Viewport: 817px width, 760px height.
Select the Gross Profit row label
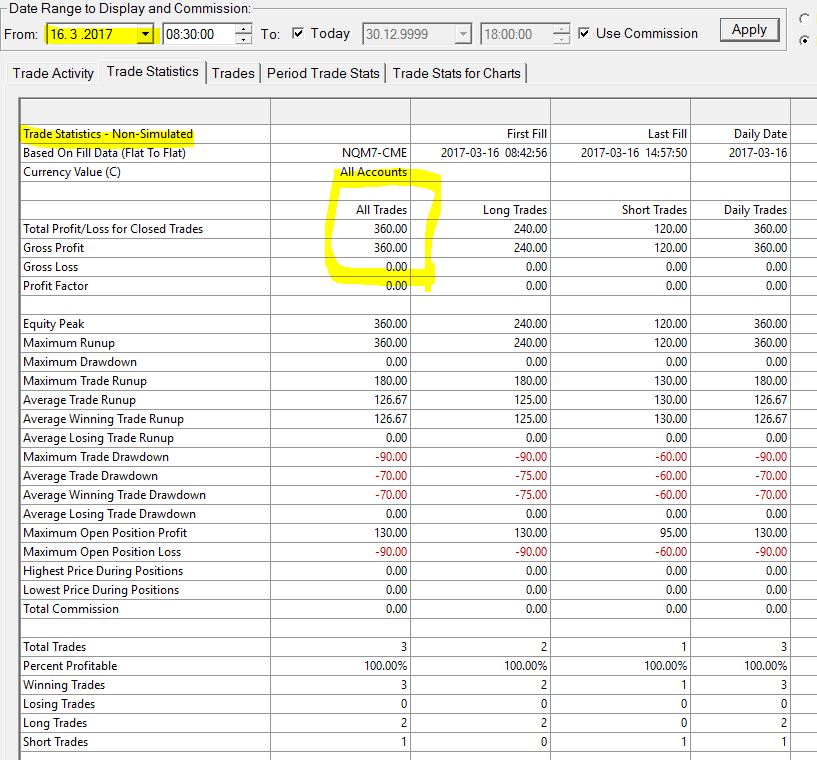click(x=53, y=248)
